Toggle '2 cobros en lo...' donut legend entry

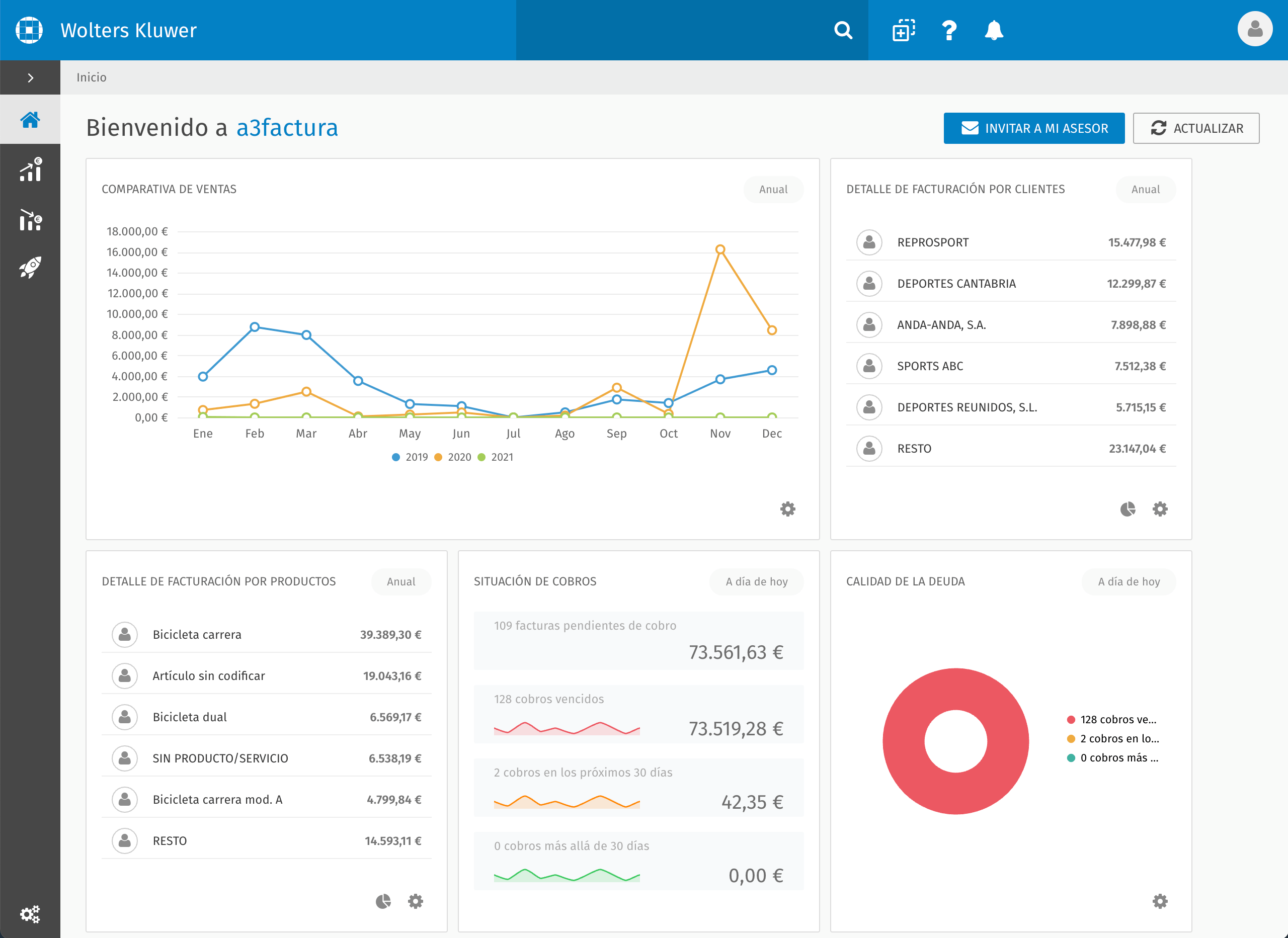tap(1113, 739)
